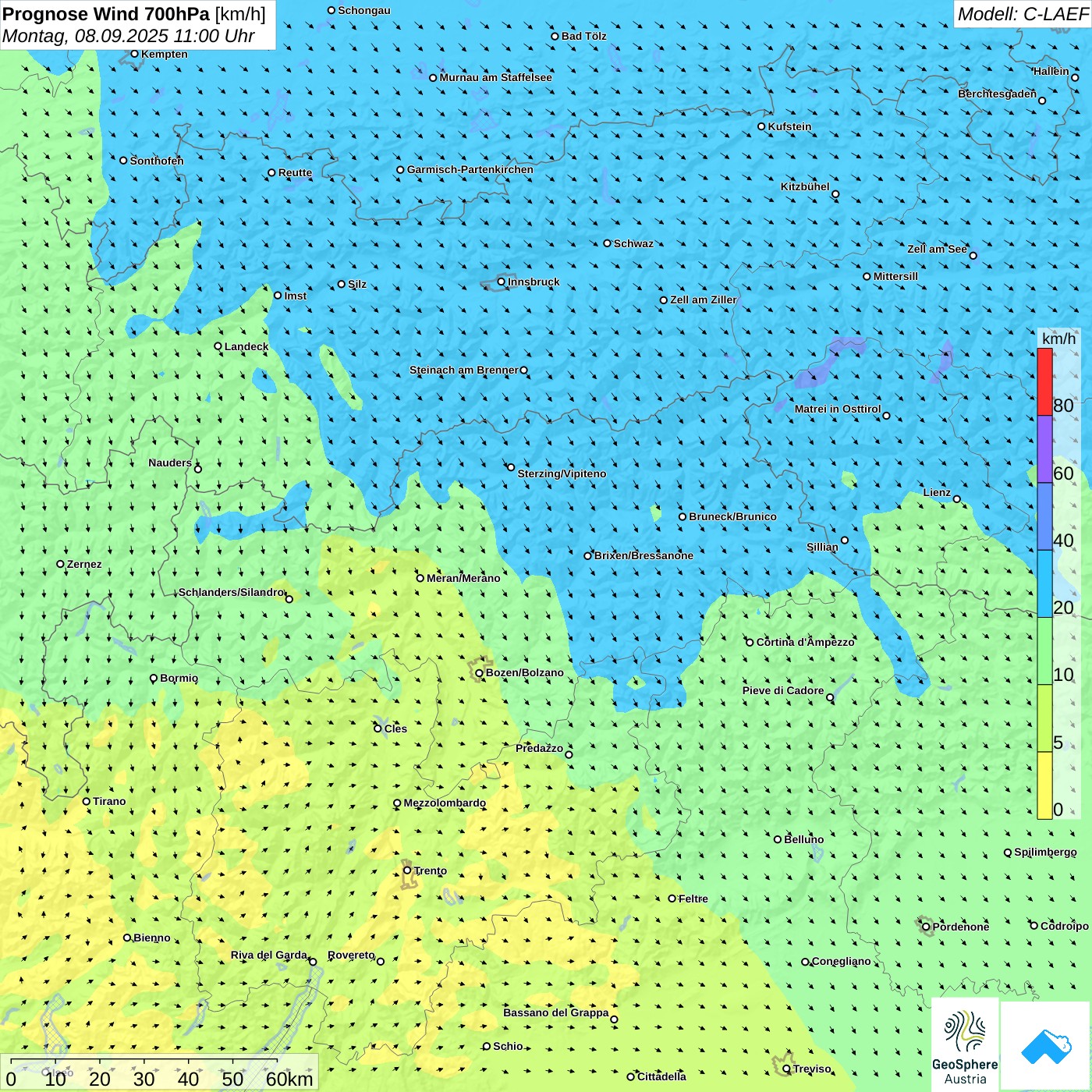Screen dimensions: 1092x1092
Task: Click the 'Garmisch-Partenkirchen' label
Action: (470, 169)
